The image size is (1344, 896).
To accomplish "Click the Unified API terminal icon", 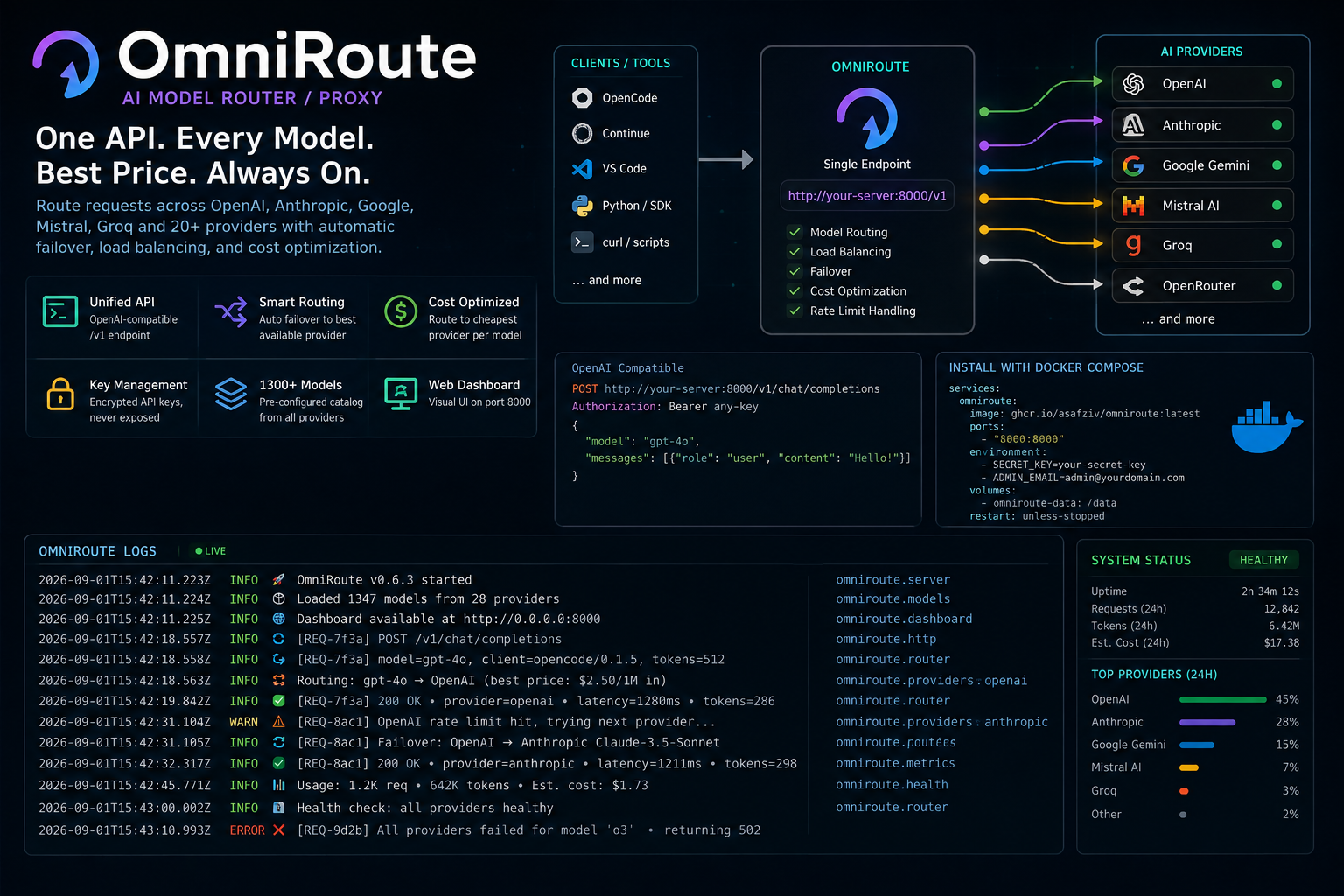I will pyautogui.click(x=60, y=311).
